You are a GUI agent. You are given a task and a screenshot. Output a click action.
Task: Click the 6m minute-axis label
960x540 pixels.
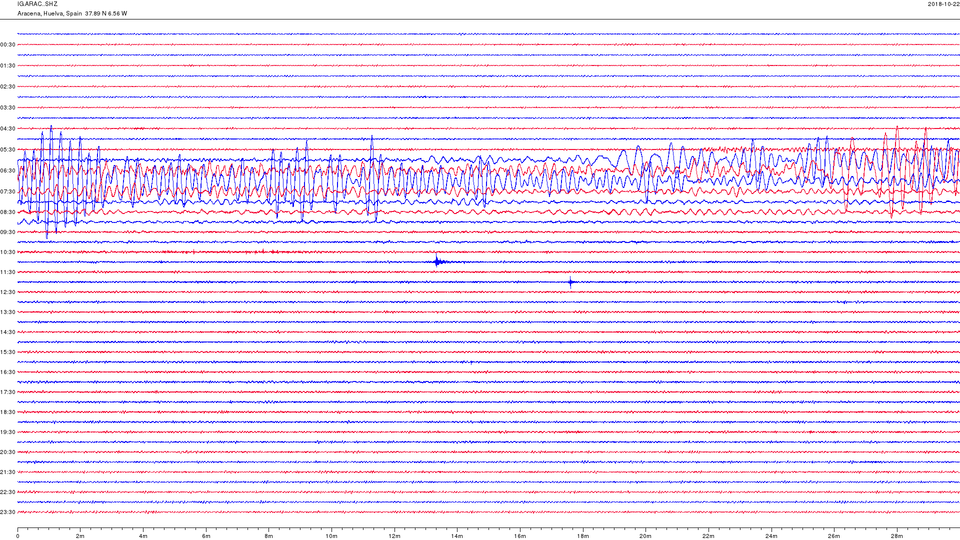point(206,536)
